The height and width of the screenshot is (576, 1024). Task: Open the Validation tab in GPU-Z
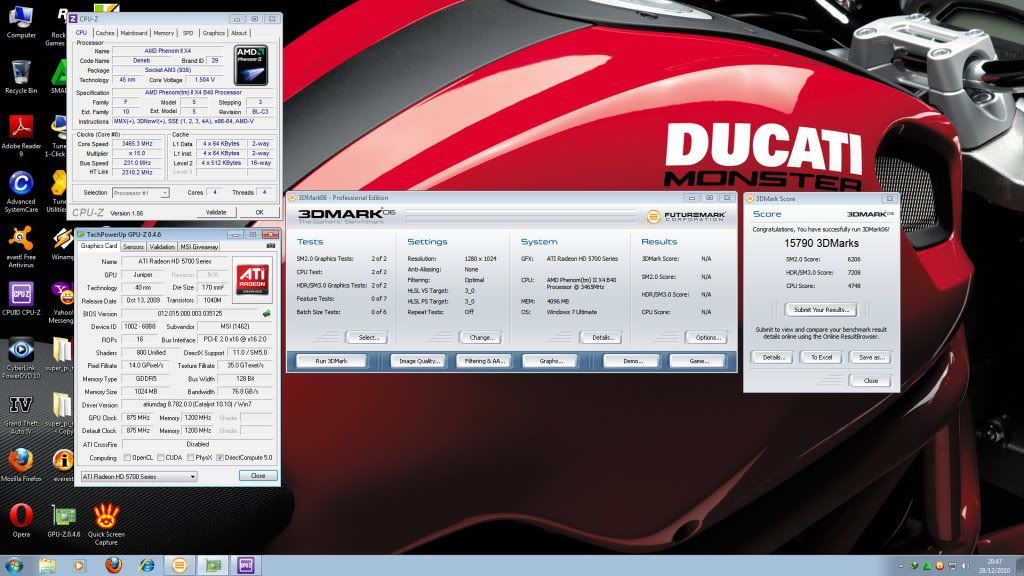(x=162, y=247)
